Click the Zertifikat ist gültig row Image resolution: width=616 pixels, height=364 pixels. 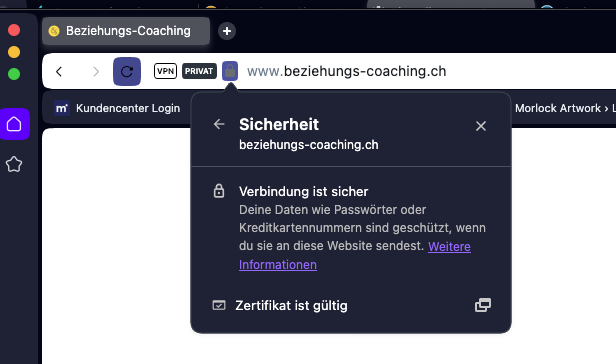(x=351, y=305)
